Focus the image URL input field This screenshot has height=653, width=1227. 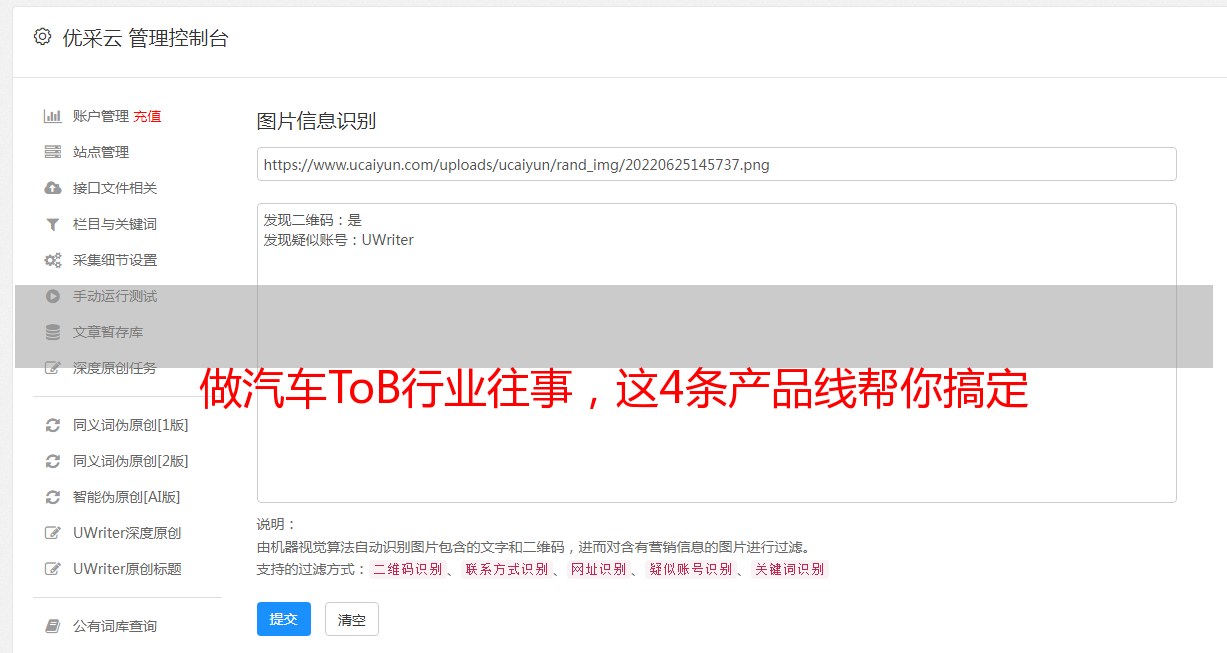click(x=716, y=164)
